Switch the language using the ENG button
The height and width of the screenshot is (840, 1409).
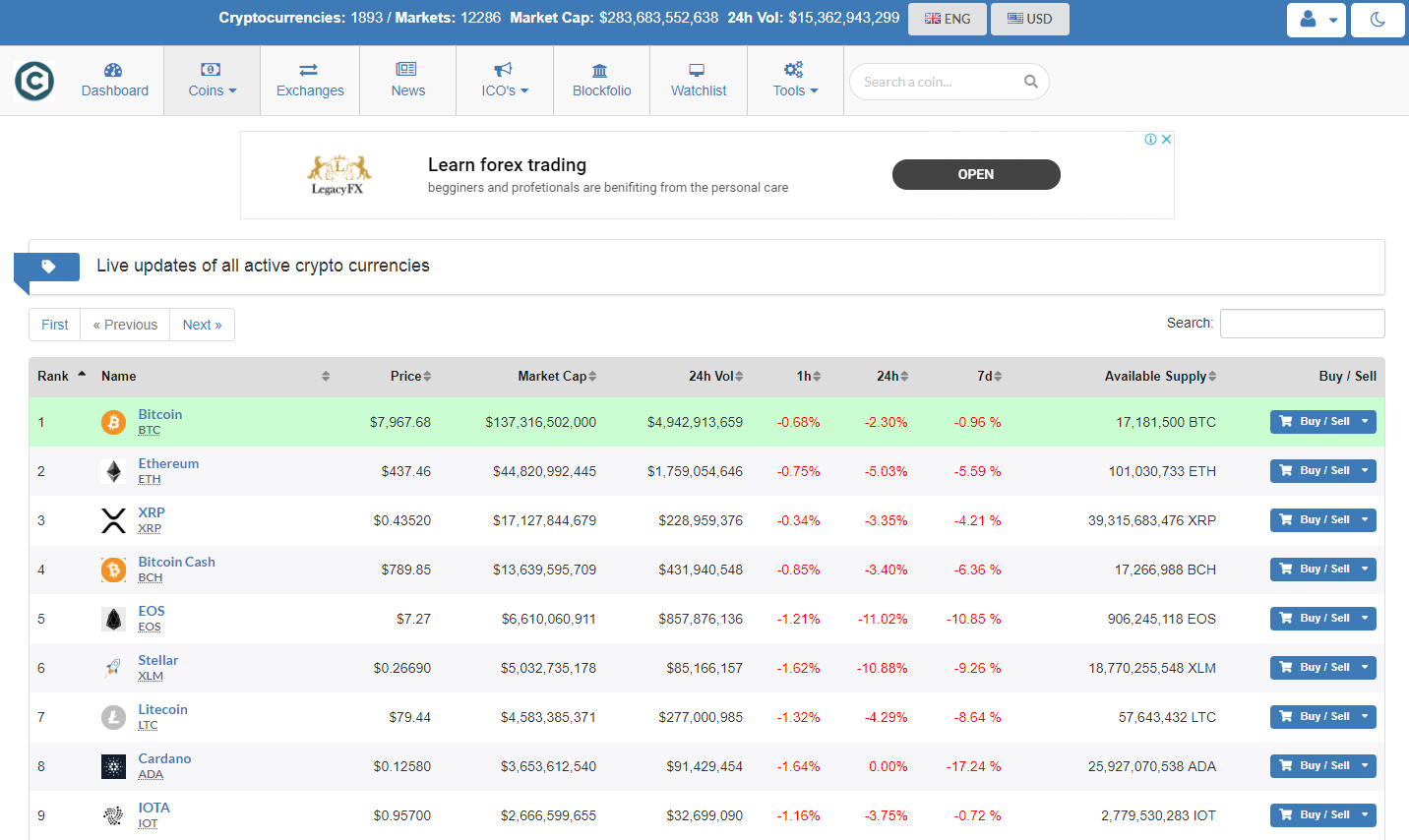coord(947,19)
